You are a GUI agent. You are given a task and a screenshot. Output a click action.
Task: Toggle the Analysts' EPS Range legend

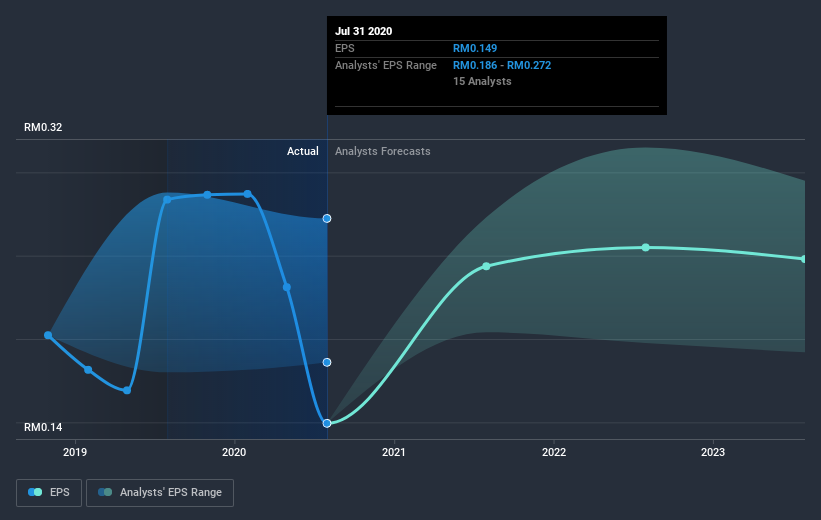coord(160,492)
